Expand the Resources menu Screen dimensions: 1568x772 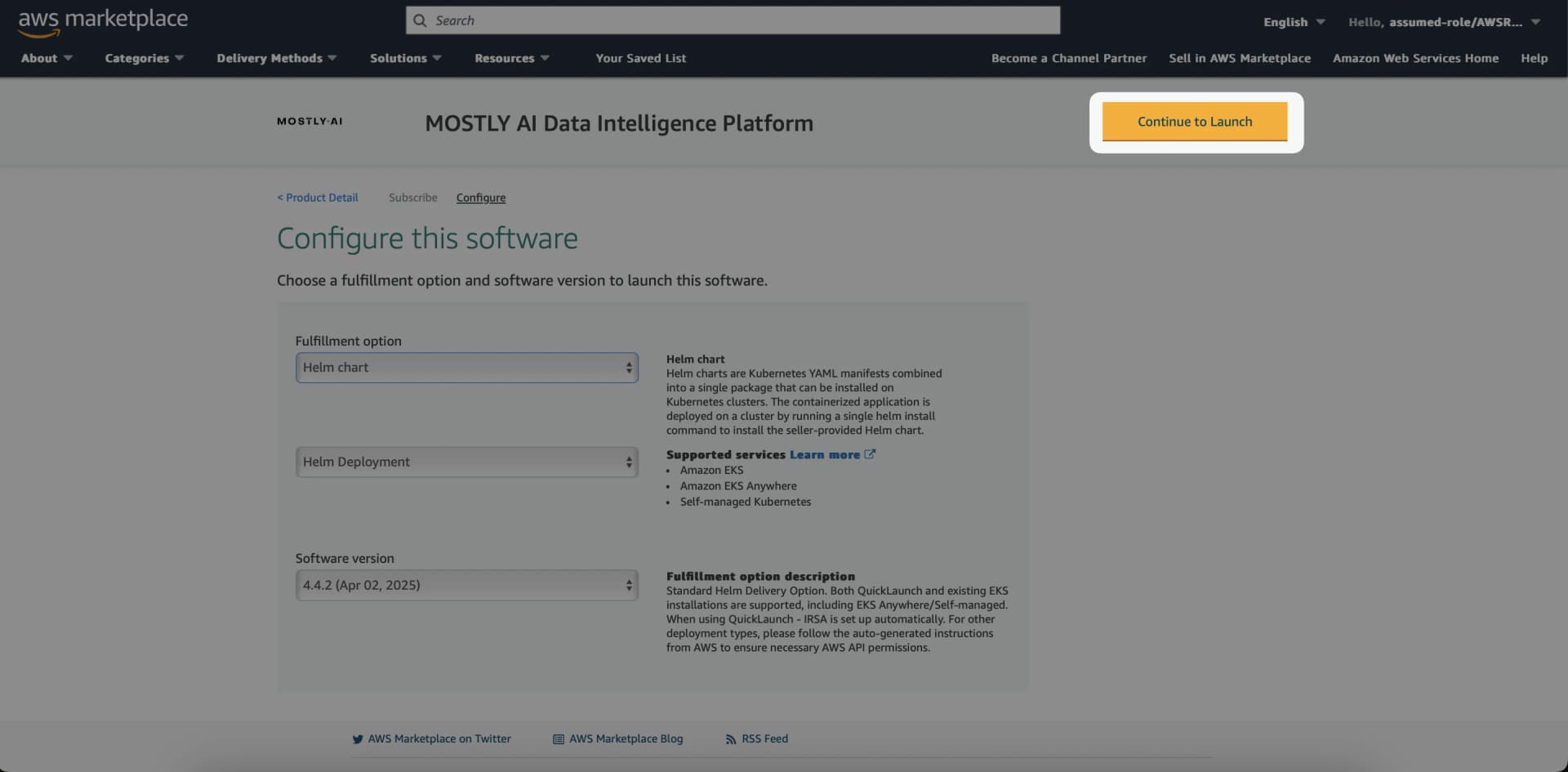512,58
